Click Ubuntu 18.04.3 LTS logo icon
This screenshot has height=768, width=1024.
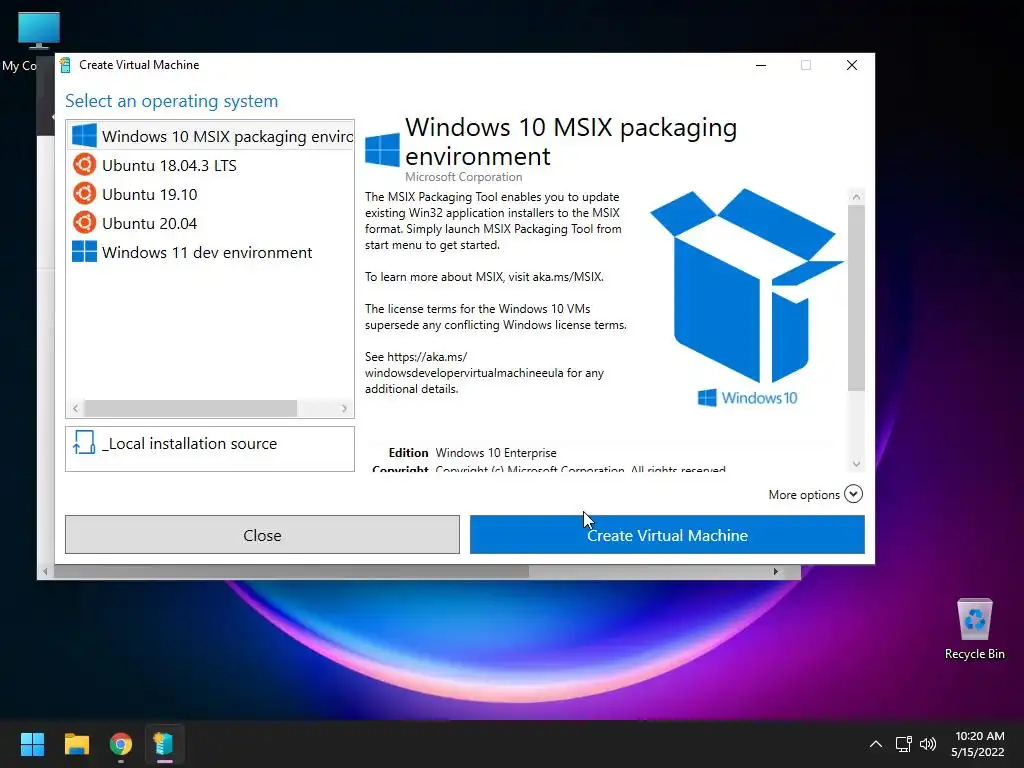[x=84, y=165]
